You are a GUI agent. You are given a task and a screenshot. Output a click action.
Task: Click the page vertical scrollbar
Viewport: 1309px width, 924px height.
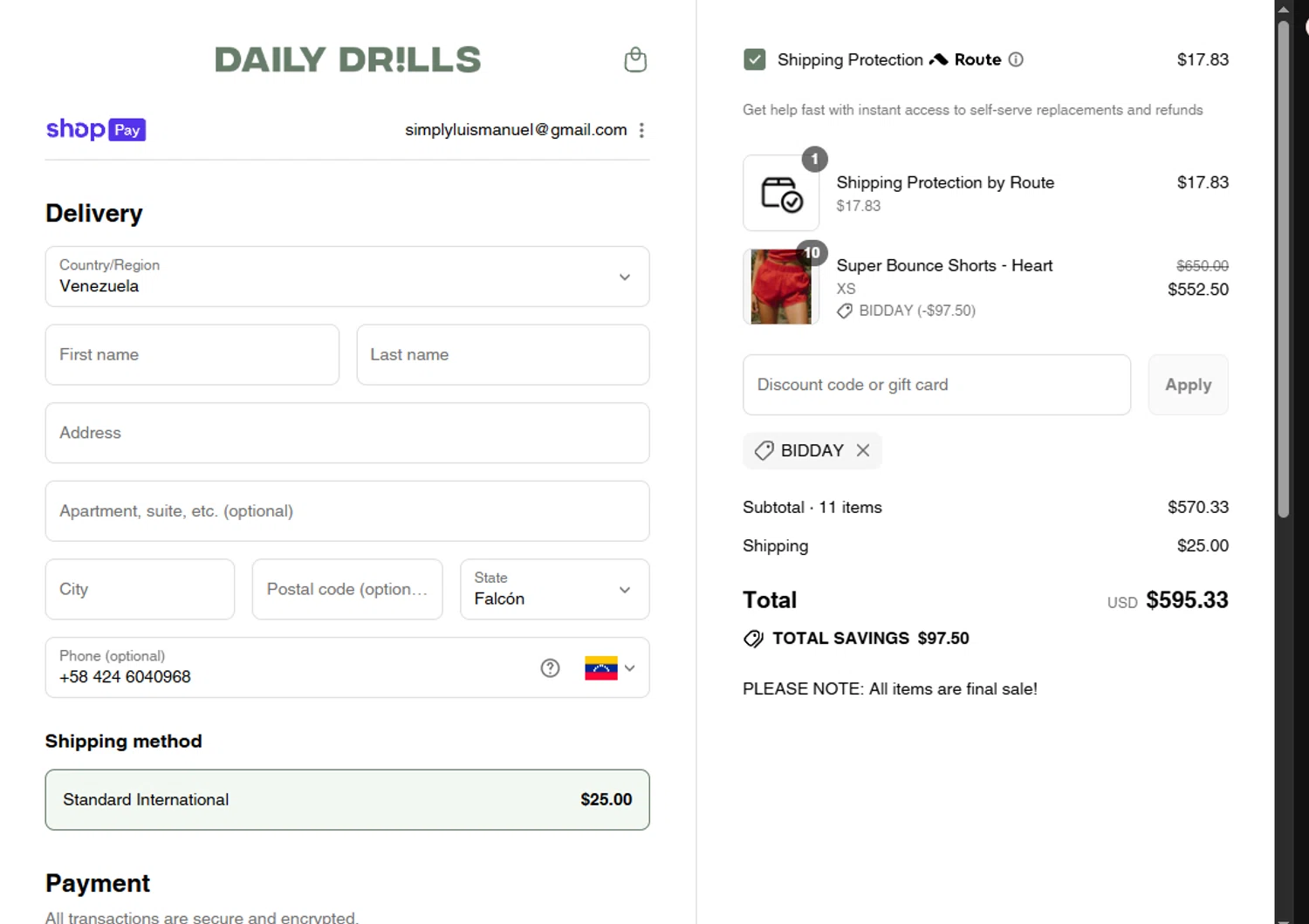click(x=1283, y=270)
